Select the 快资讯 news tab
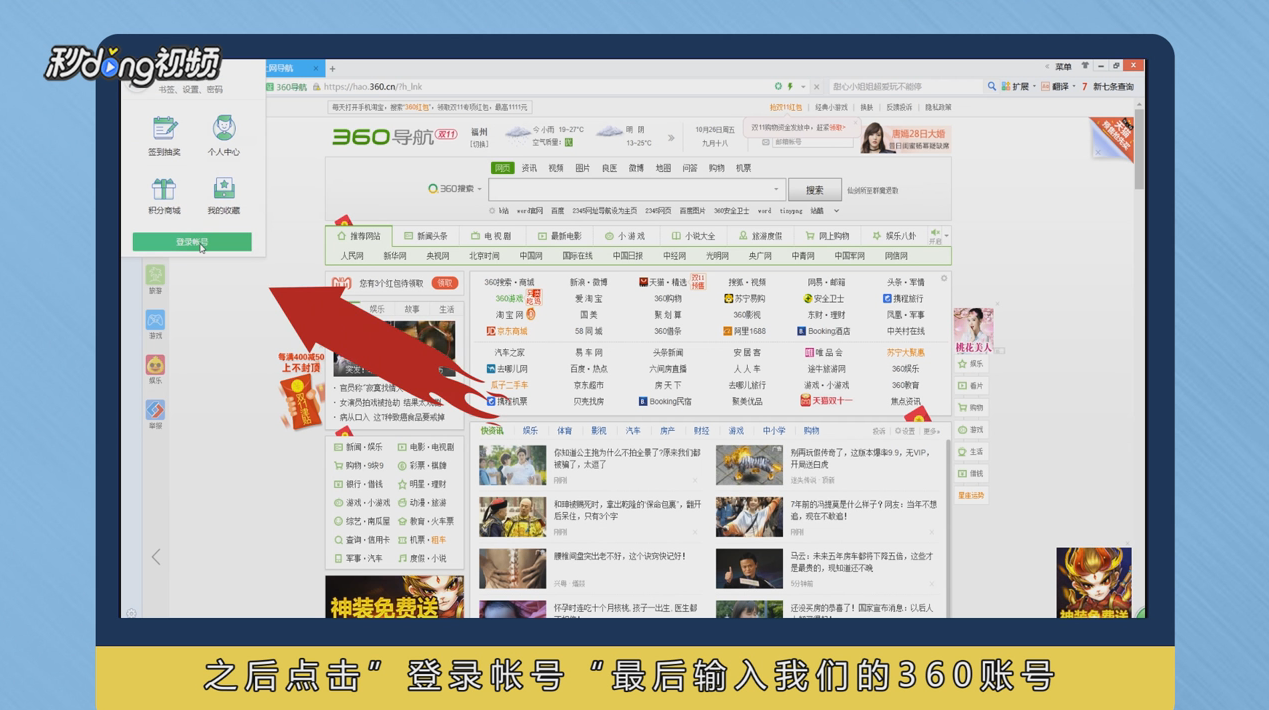The width and height of the screenshot is (1269, 710). [x=491, y=431]
